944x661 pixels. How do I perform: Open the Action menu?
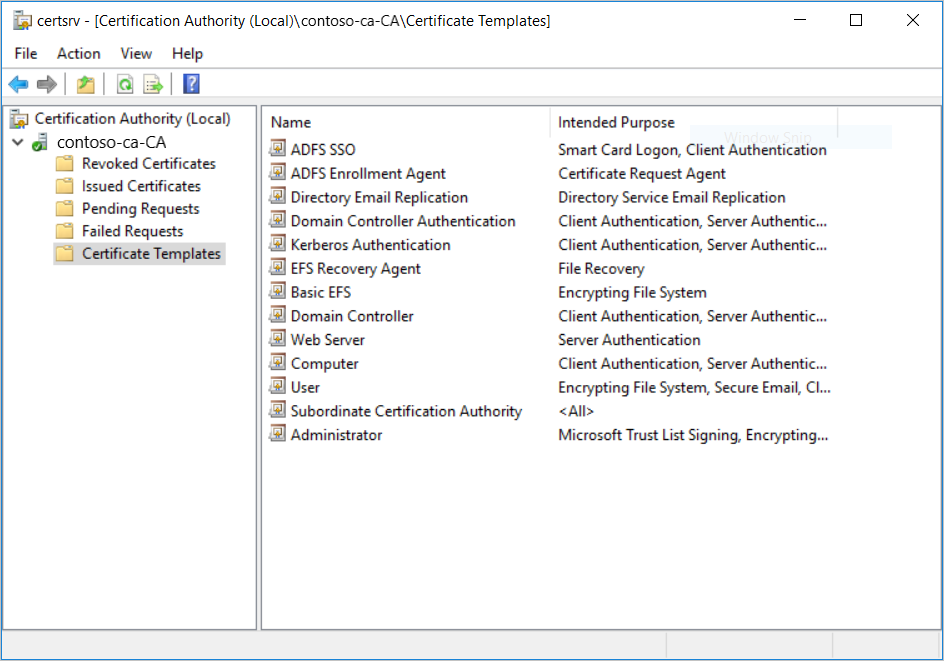pyautogui.click(x=78, y=53)
